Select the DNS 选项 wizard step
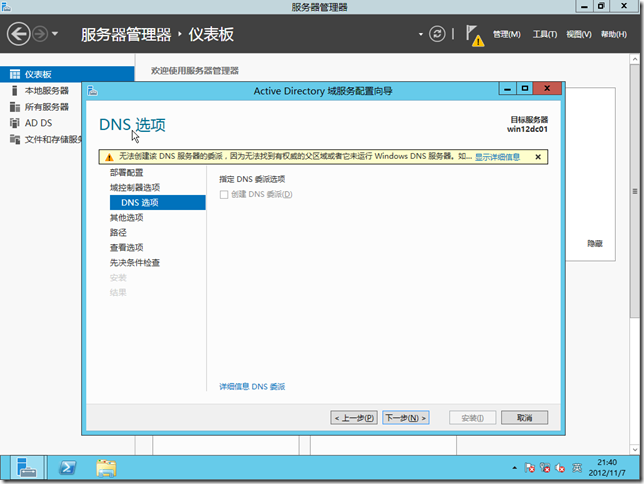 [158, 203]
